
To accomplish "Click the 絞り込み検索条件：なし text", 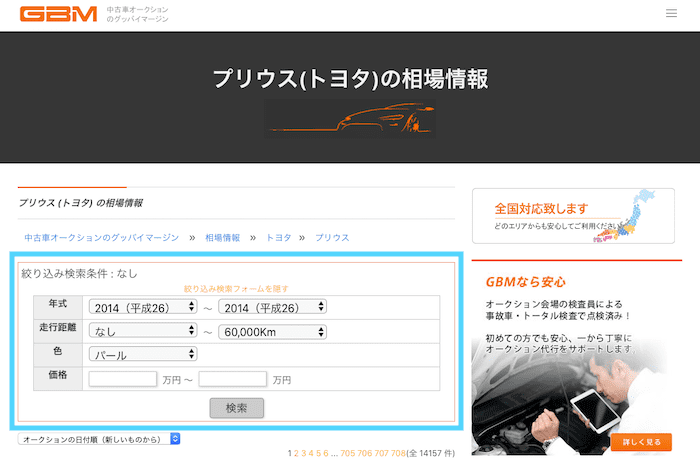I will 79,274.
